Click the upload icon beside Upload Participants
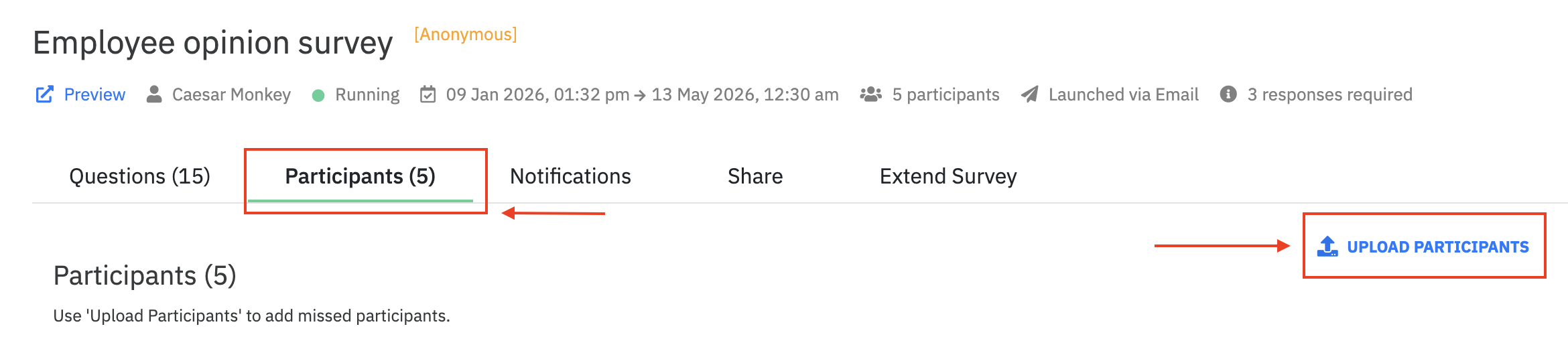 [x=1327, y=247]
